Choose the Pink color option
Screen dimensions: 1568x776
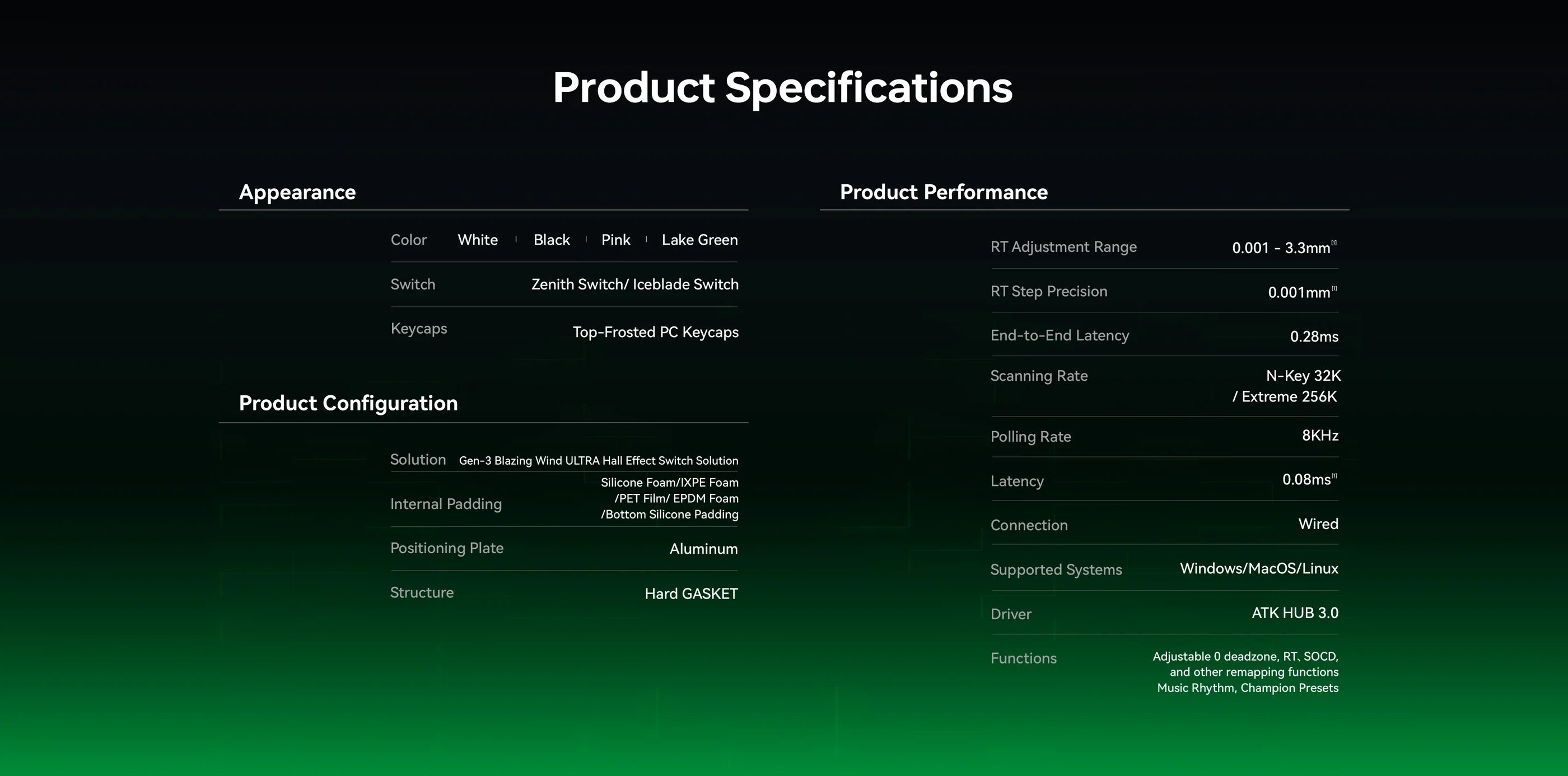(x=615, y=240)
